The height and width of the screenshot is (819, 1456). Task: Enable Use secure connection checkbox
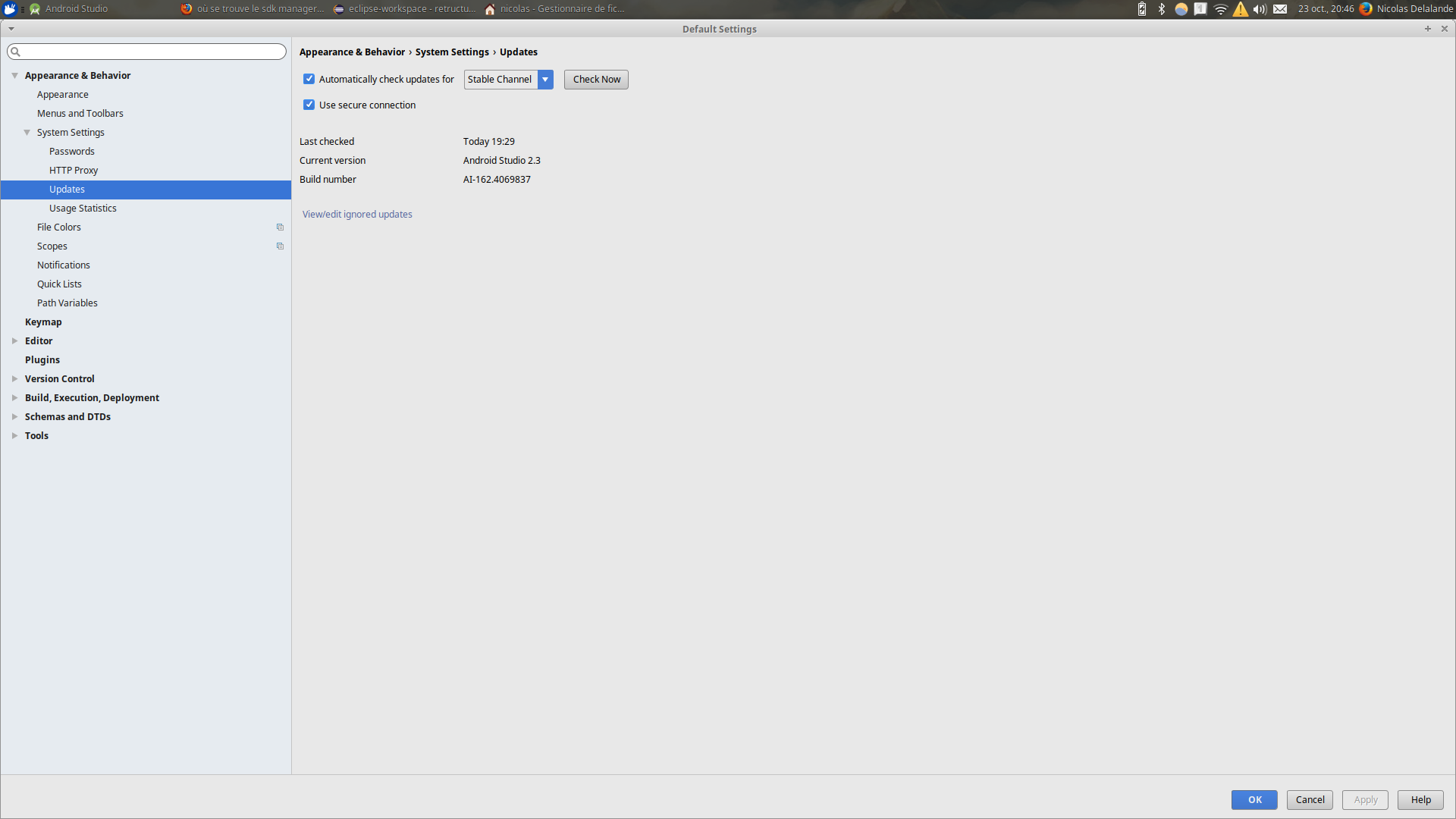(309, 104)
